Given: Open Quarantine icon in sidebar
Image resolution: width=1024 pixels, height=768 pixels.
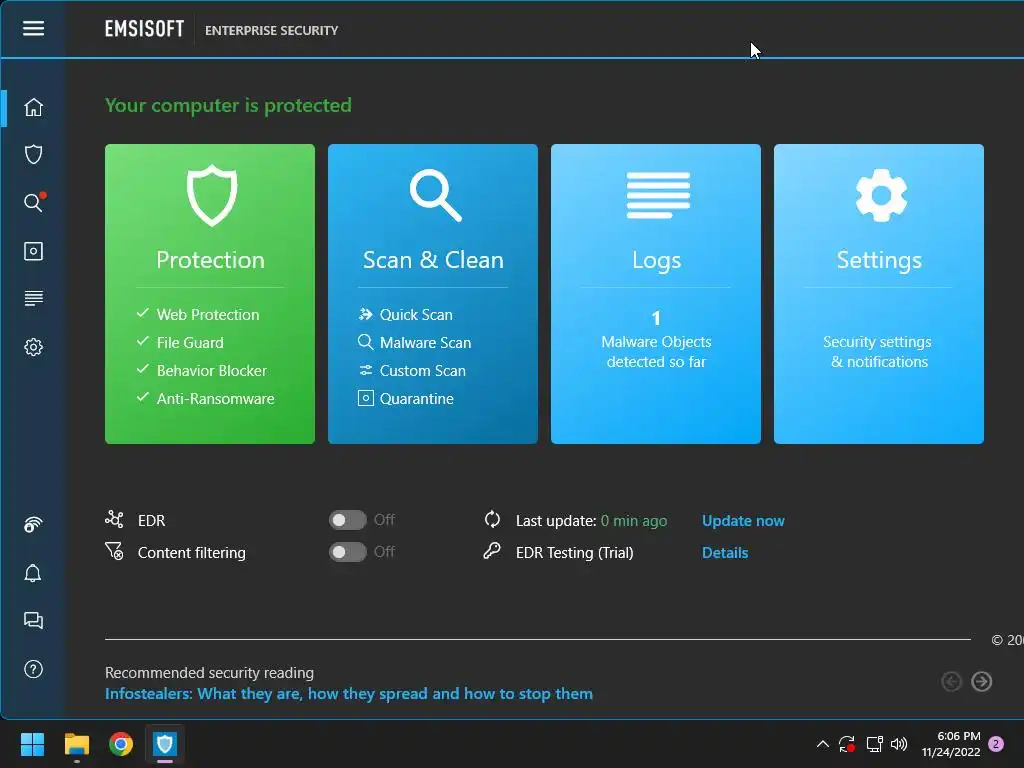Looking at the screenshot, I should [33, 251].
